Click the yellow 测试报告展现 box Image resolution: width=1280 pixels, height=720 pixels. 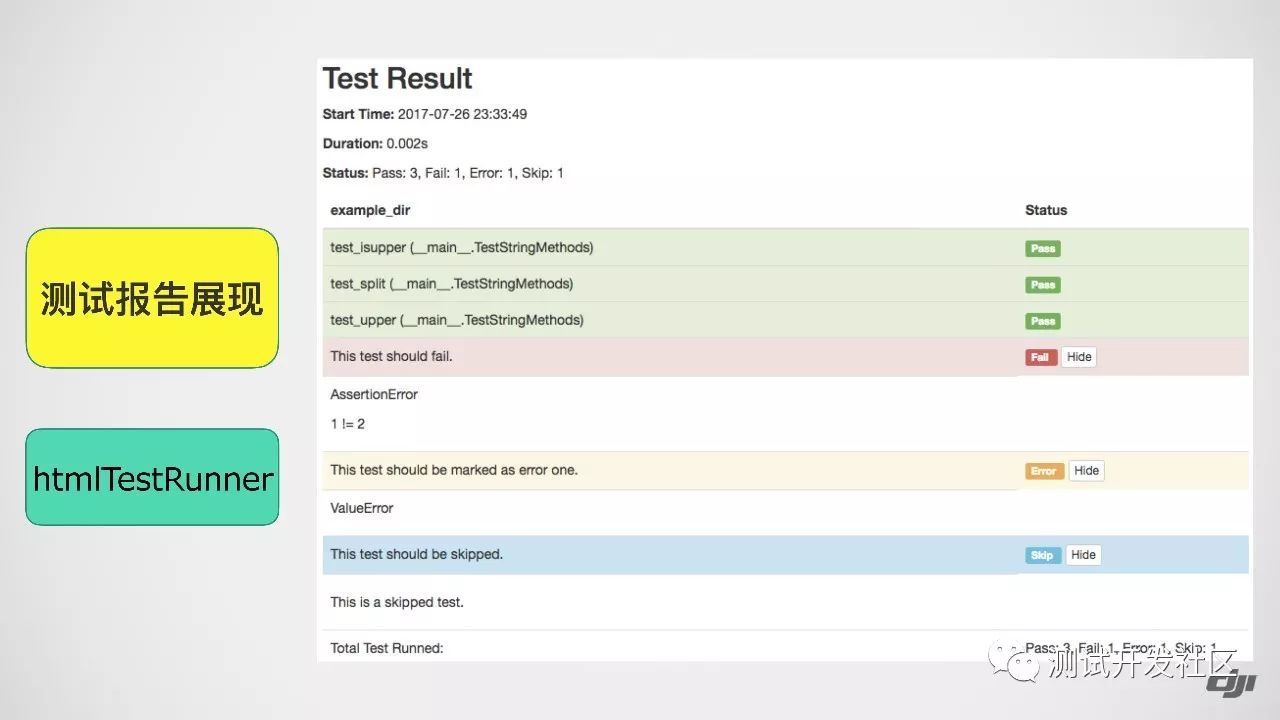(152, 298)
